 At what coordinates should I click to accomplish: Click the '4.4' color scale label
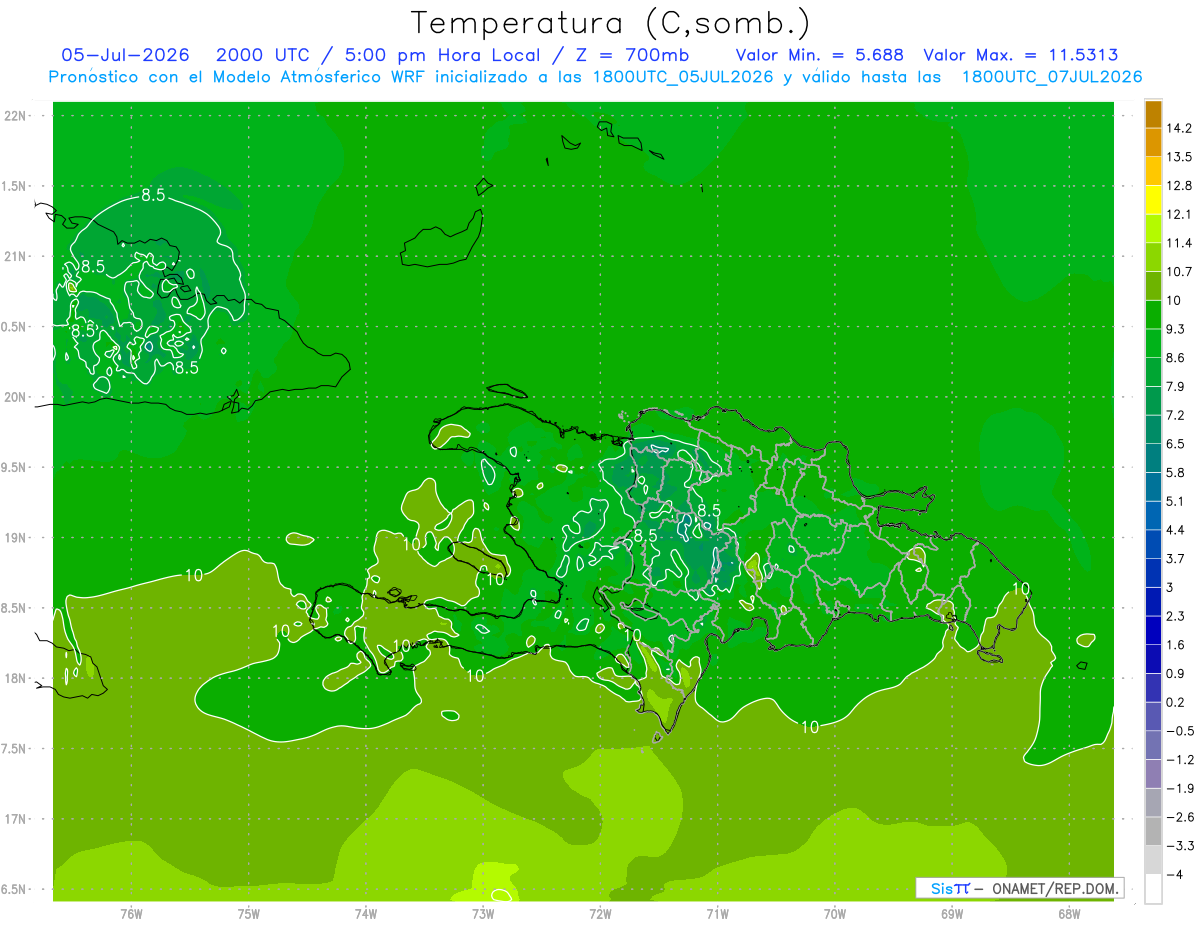[x=1175, y=530]
